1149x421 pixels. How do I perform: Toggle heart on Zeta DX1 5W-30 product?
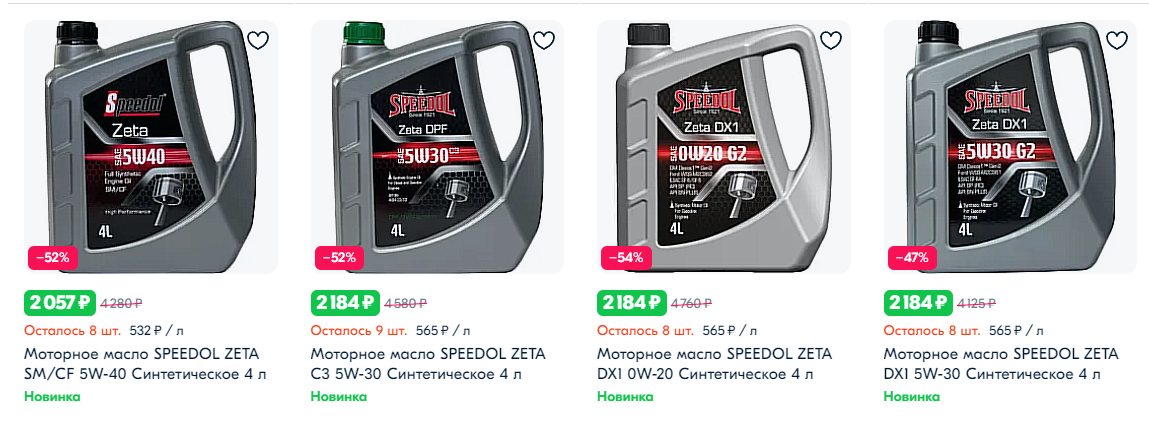pos(1117,40)
